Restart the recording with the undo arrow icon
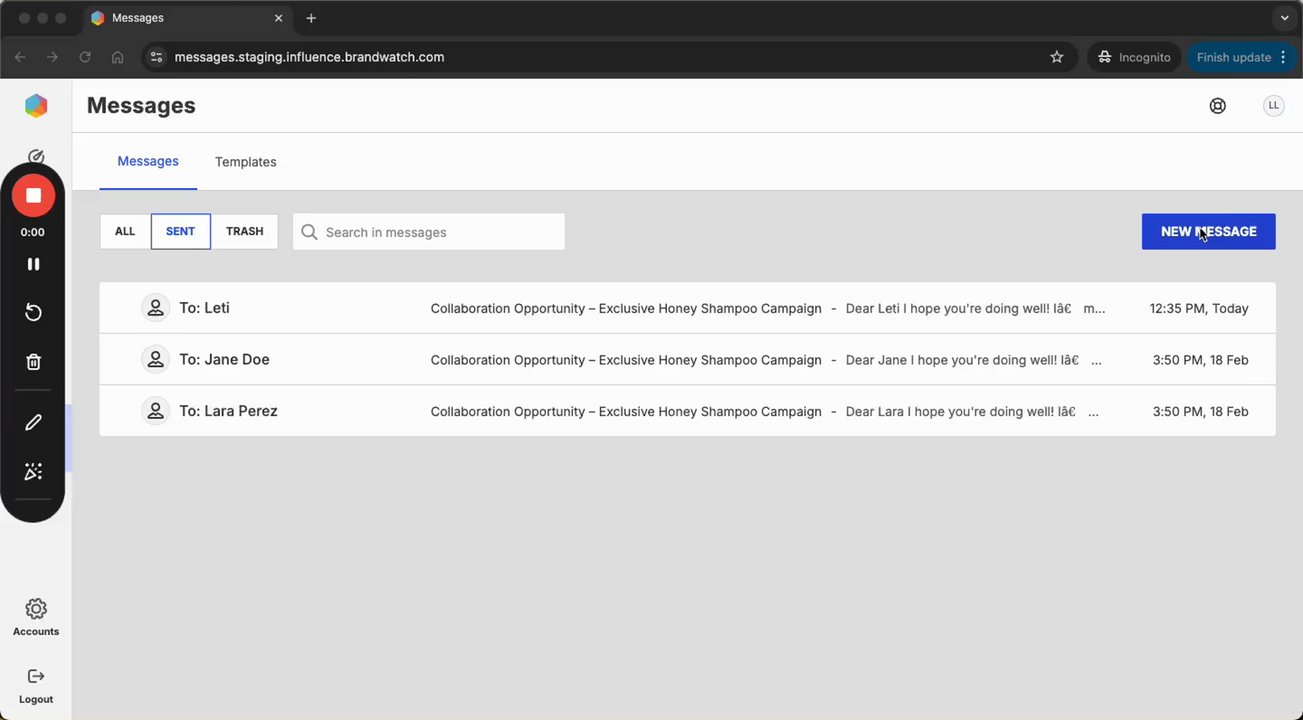This screenshot has width=1303, height=720. [33, 313]
